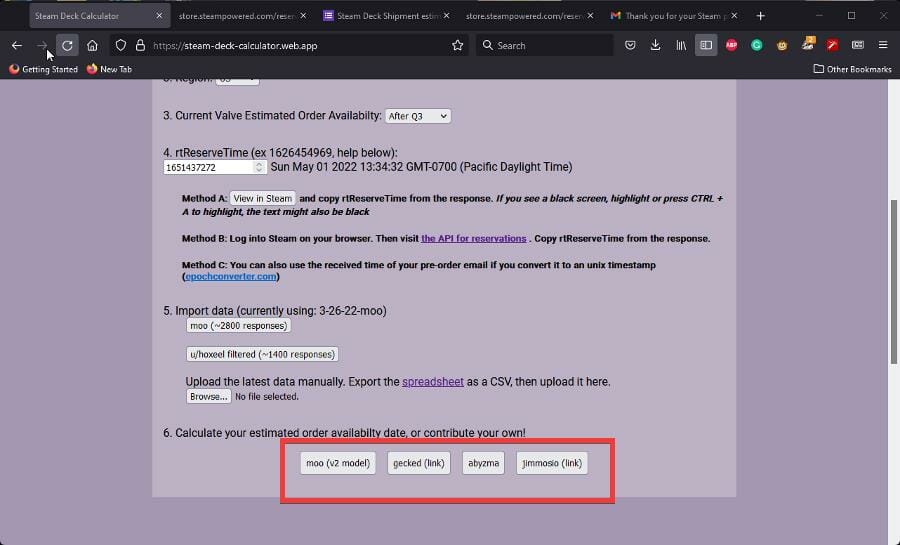900x545 pixels.
Task: Close the Thank you for your Steam tab
Action: (734, 16)
